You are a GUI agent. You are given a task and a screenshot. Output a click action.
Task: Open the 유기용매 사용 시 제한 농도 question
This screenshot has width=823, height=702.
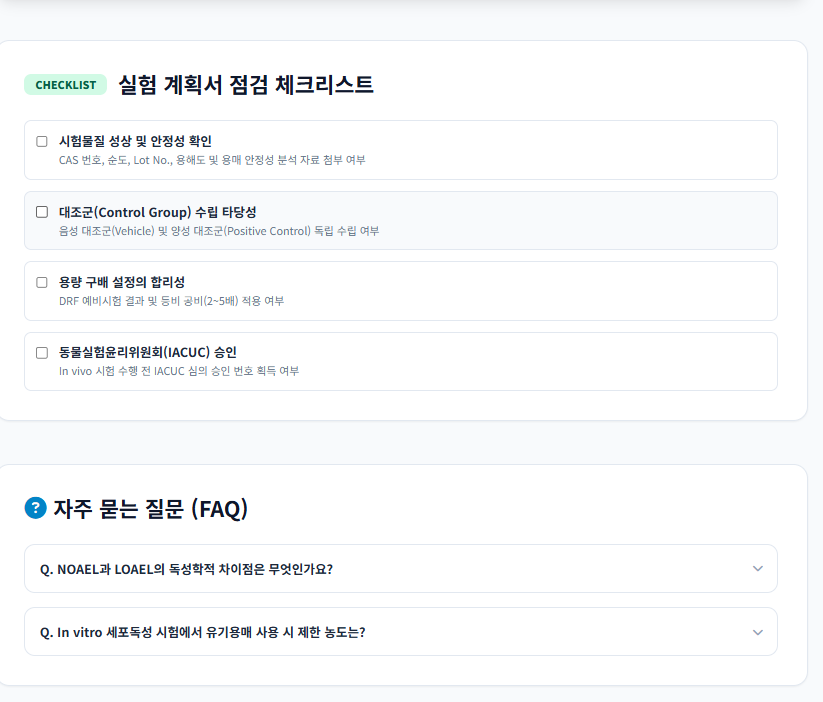(x=203, y=632)
